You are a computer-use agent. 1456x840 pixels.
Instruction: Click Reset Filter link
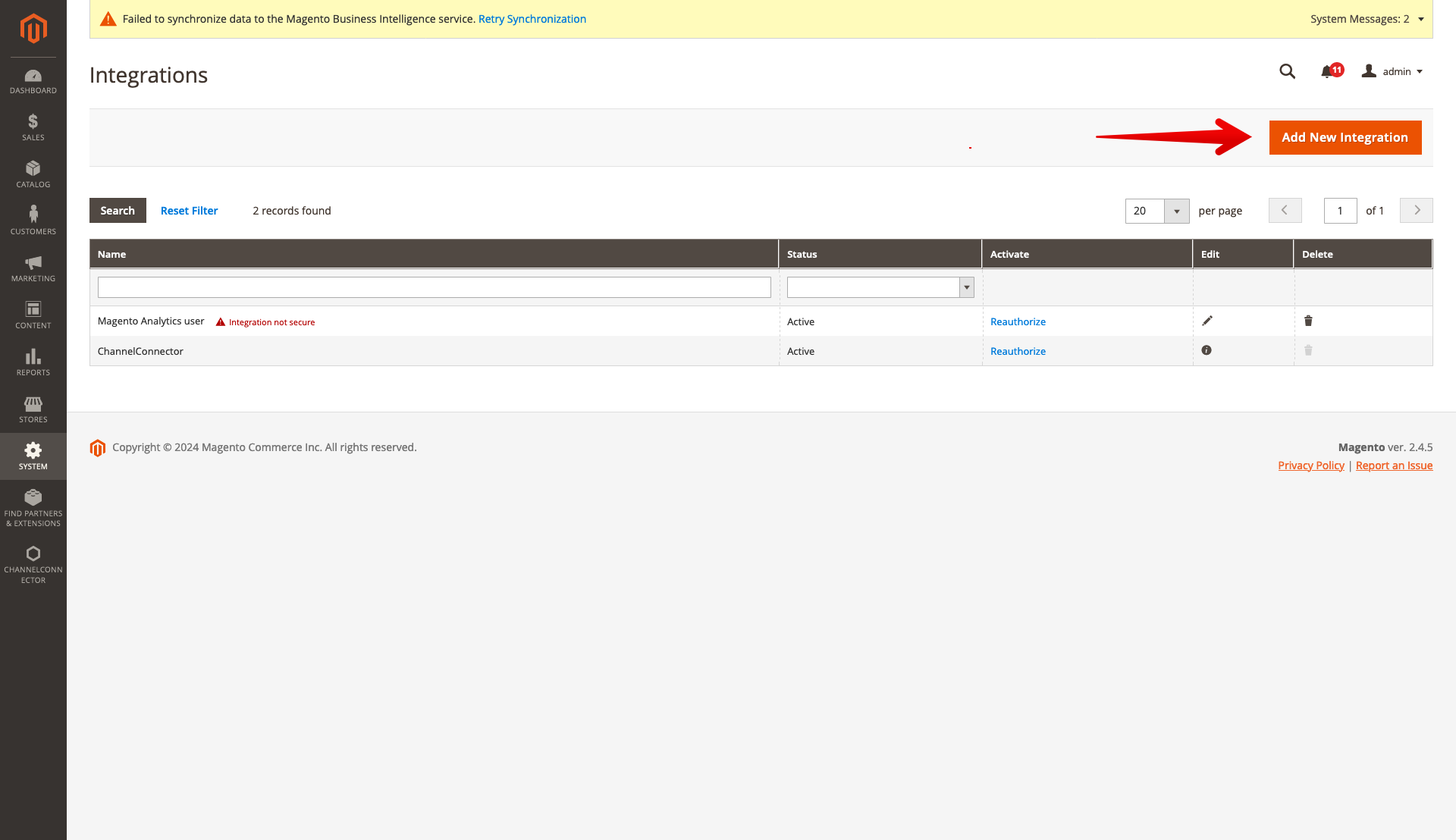[x=189, y=211]
